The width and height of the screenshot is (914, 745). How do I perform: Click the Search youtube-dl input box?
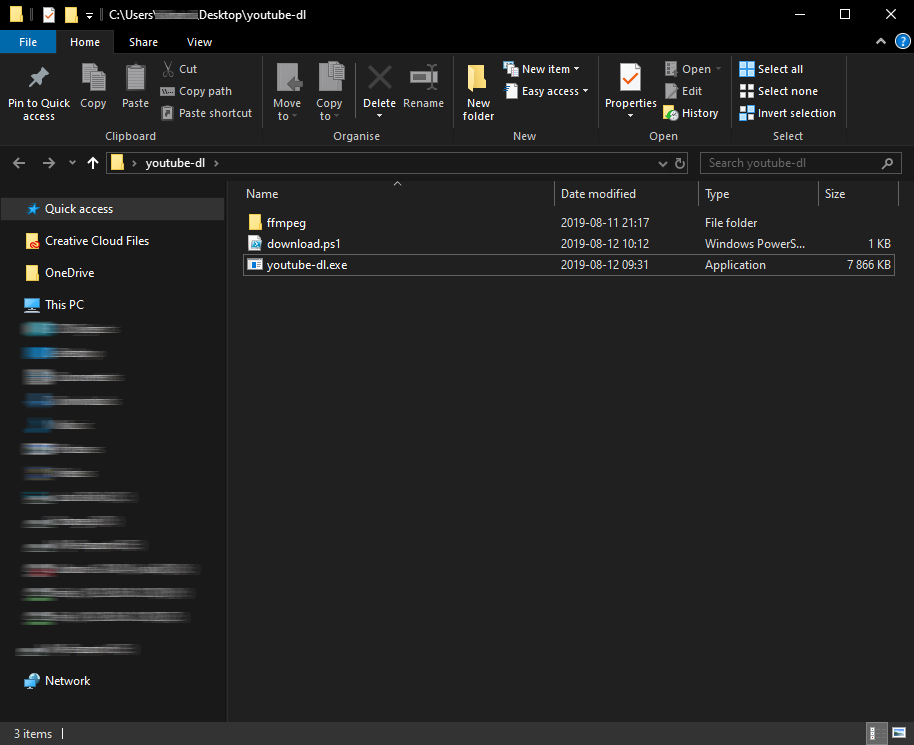tap(790, 163)
